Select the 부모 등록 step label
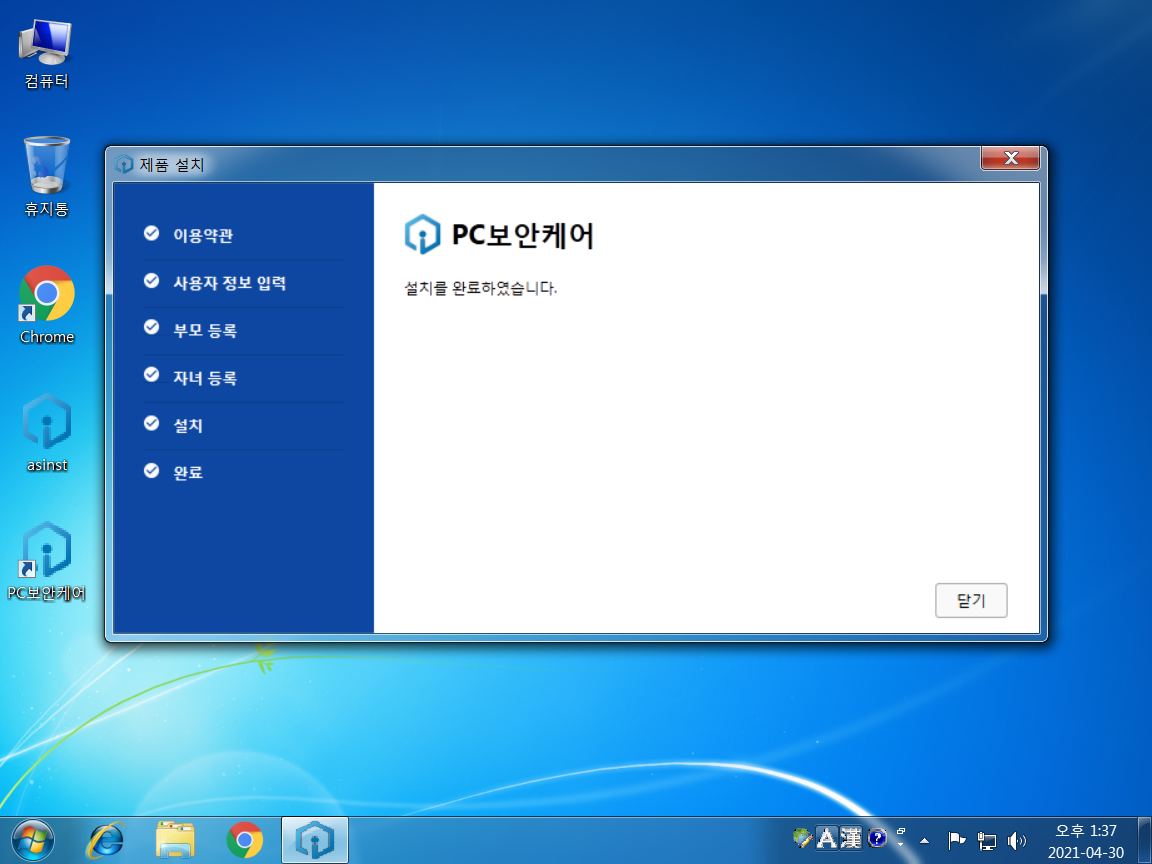Screen dimensions: 1152x864 [205, 331]
